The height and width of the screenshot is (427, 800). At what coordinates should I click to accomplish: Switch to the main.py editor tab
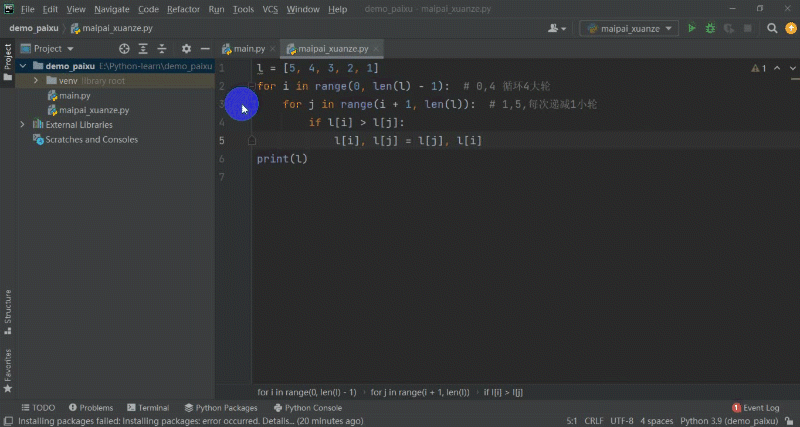[244, 48]
